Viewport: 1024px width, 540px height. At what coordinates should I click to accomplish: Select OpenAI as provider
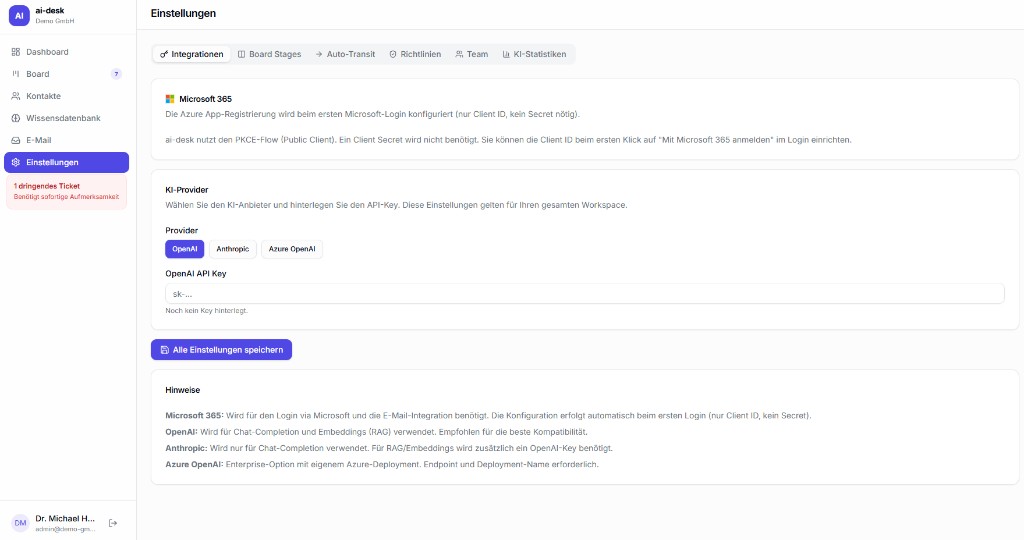(x=184, y=249)
